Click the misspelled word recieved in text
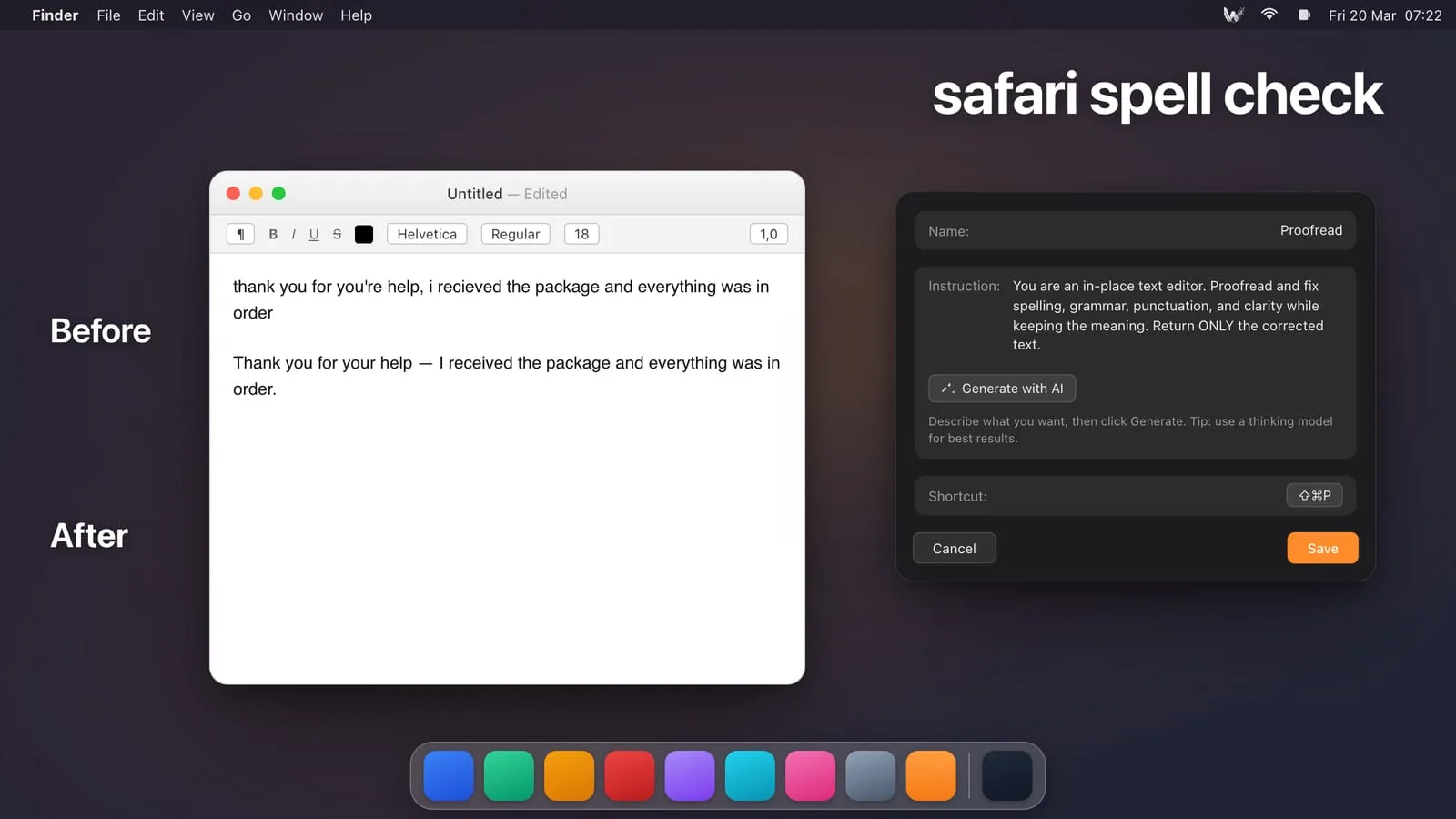Viewport: 1456px width, 819px height. (x=470, y=287)
